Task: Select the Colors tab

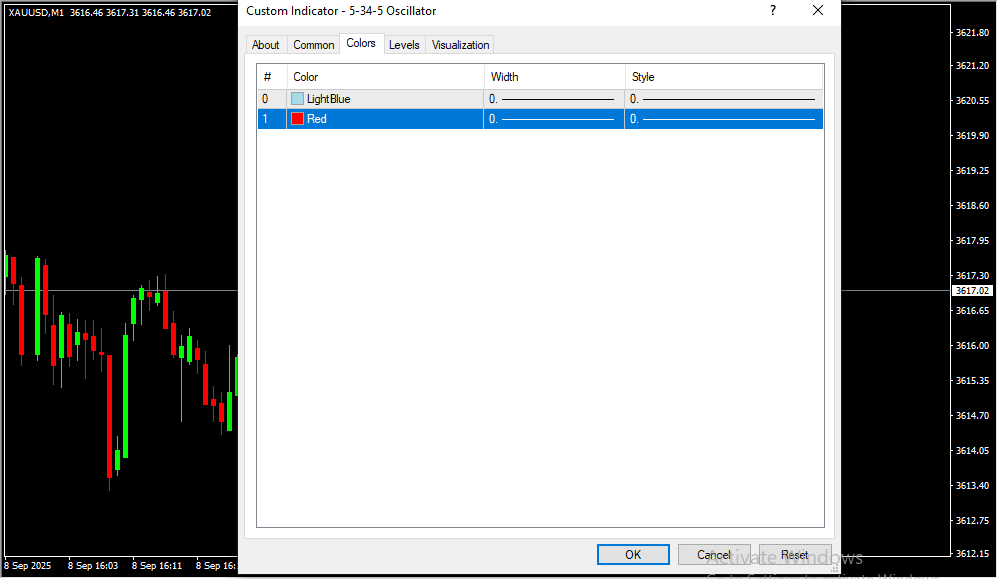Action: (361, 43)
